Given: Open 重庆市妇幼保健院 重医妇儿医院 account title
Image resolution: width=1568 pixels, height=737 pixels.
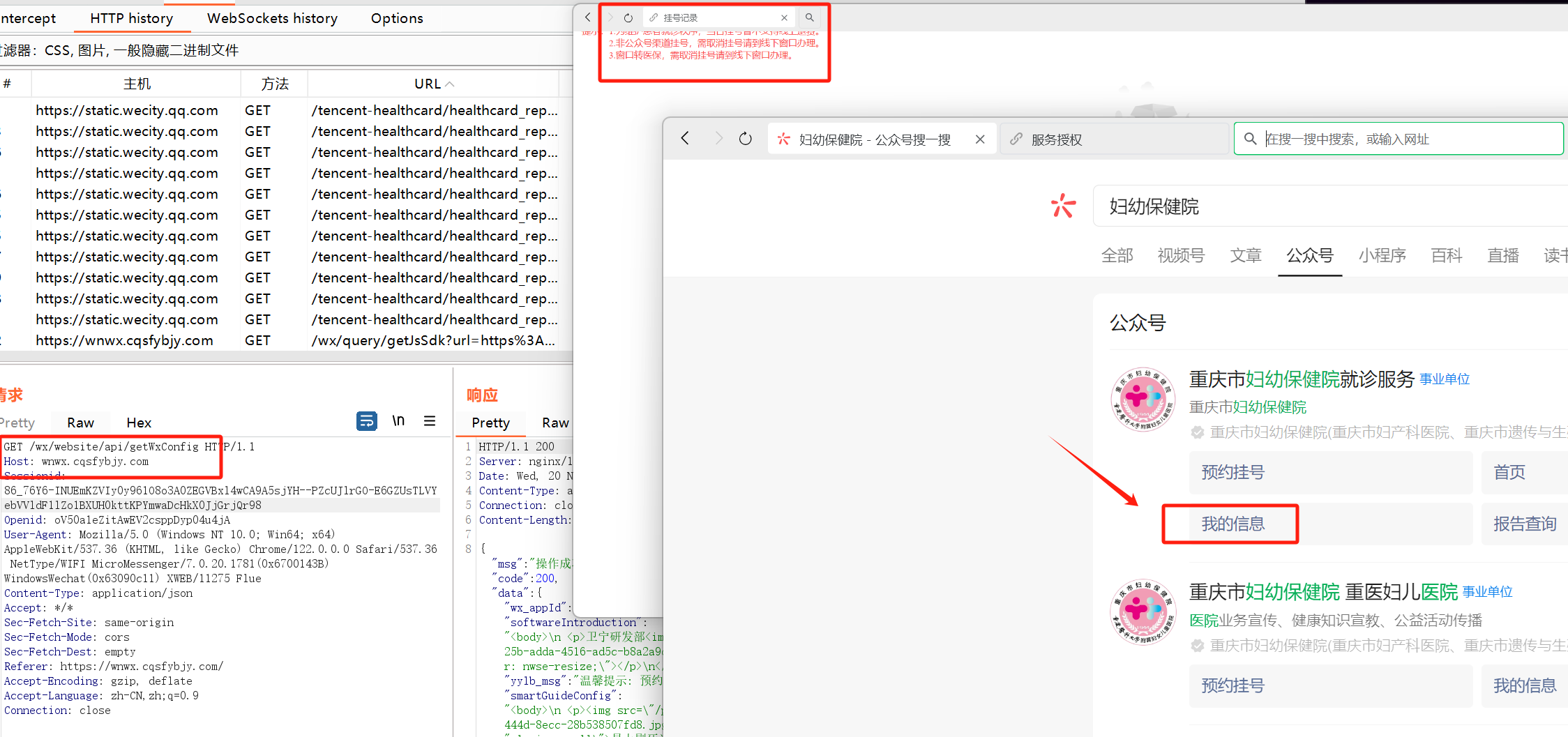Looking at the screenshot, I should tap(1323, 592).
